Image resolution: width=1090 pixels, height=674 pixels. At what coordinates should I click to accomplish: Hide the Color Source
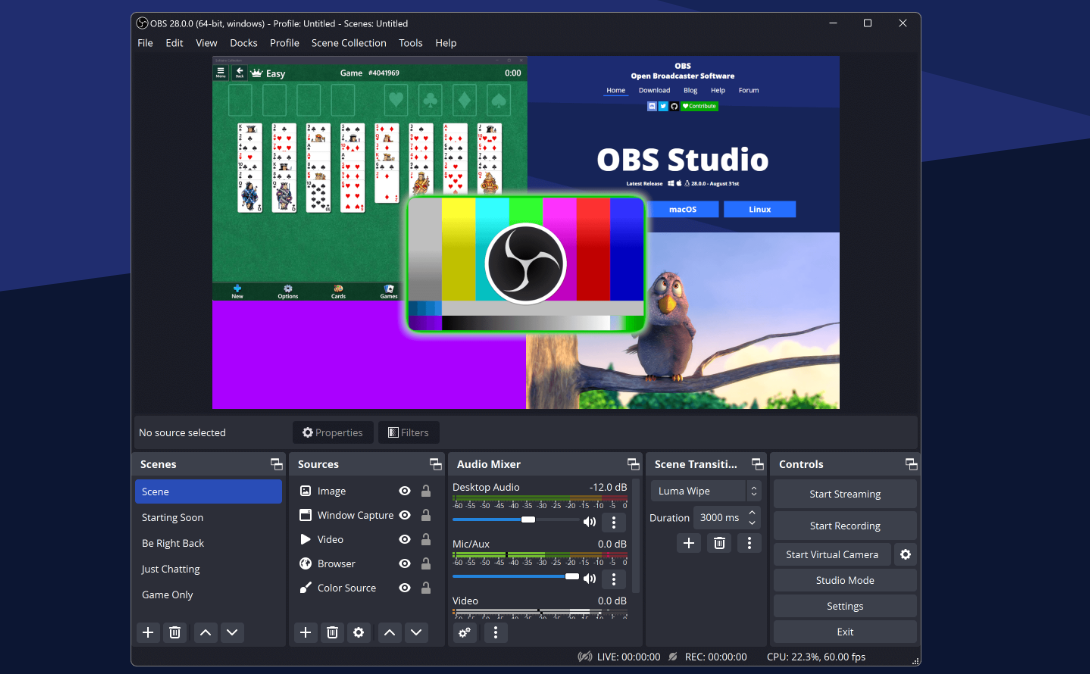pos(405,588)
